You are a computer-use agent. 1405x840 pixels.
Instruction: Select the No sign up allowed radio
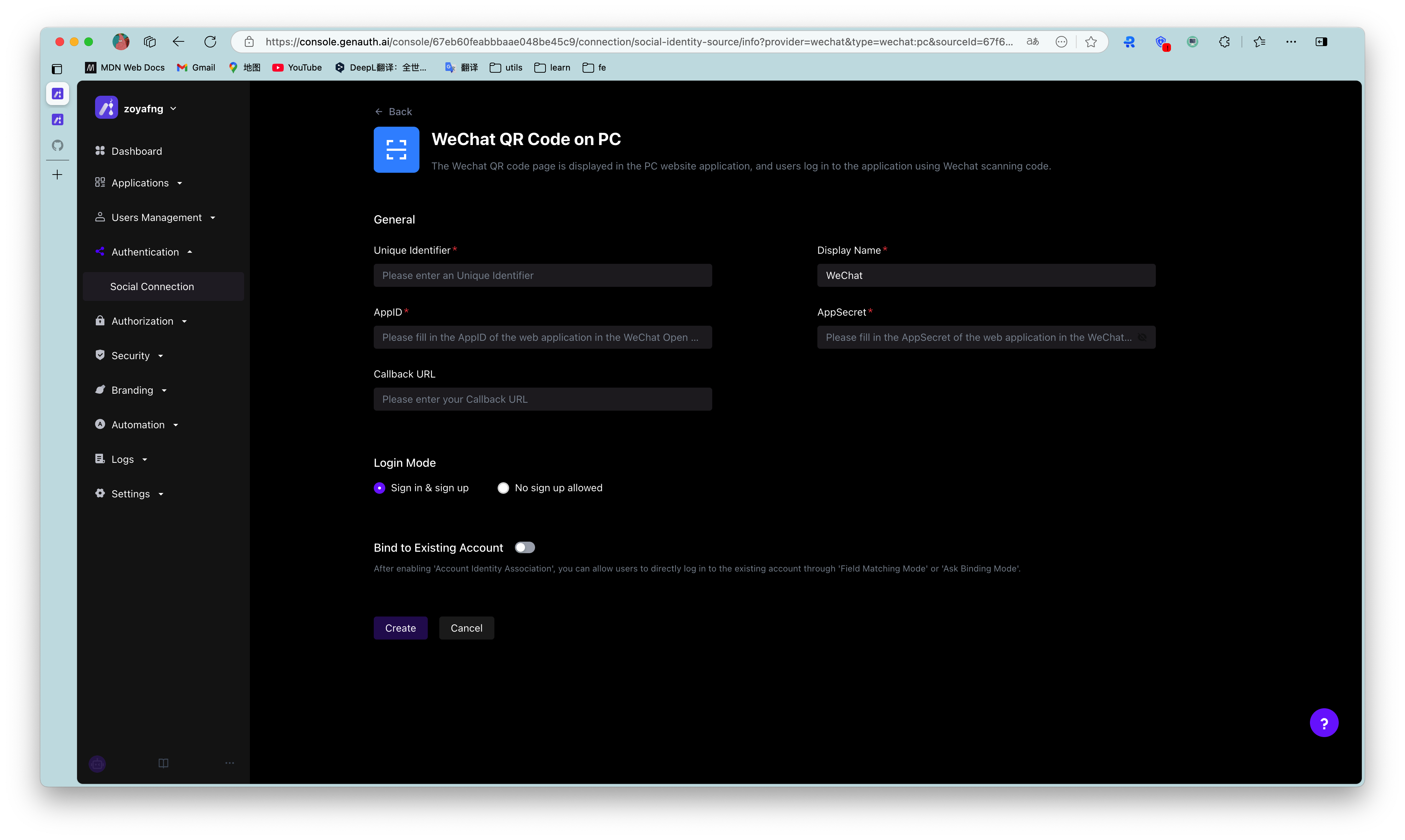pyautogui.click(x=503, y=488)
